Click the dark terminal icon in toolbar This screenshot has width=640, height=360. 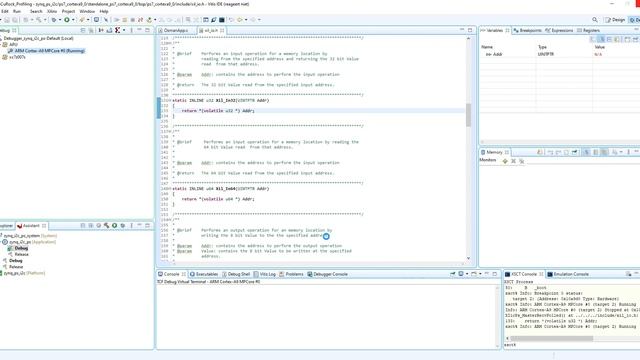click(x=222, y=20)
